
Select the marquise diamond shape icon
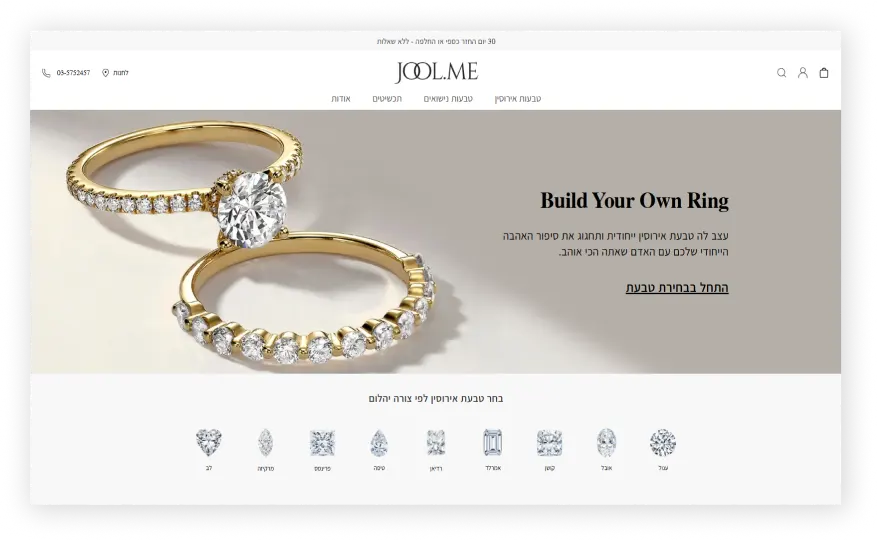(x=265, y=442)
